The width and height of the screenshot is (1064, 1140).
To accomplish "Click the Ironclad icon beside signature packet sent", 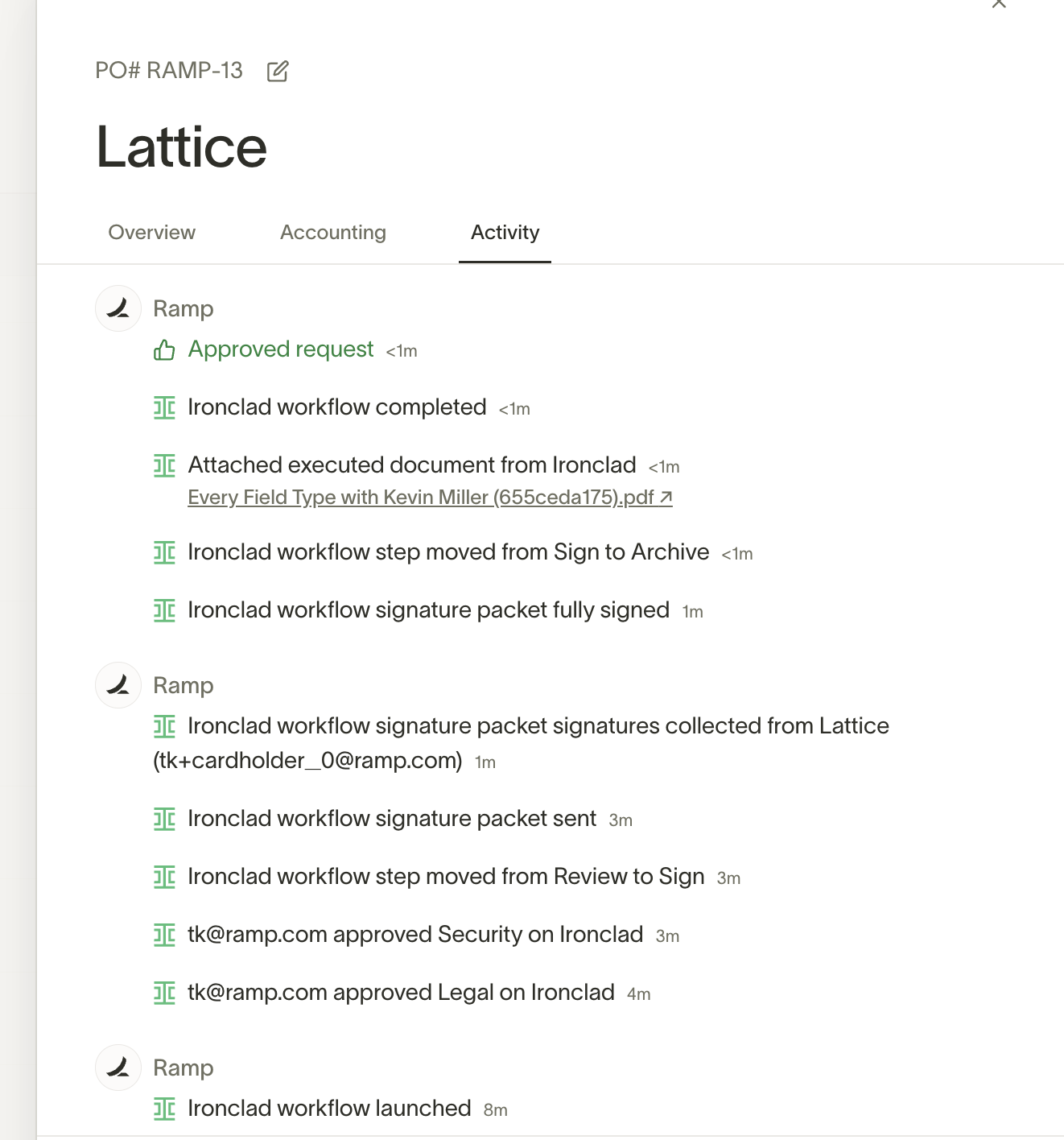I will pos(164,820).
